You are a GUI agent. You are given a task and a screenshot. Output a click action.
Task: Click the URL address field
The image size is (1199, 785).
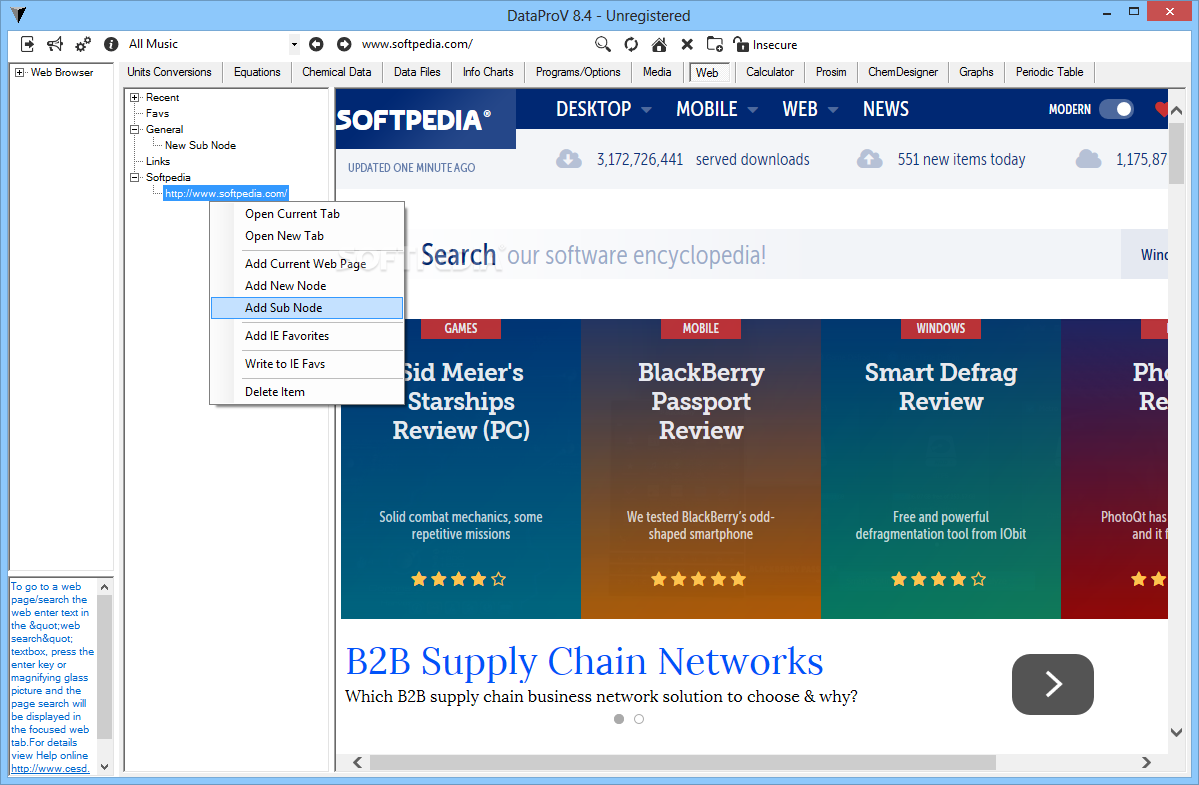click(474, 44)
